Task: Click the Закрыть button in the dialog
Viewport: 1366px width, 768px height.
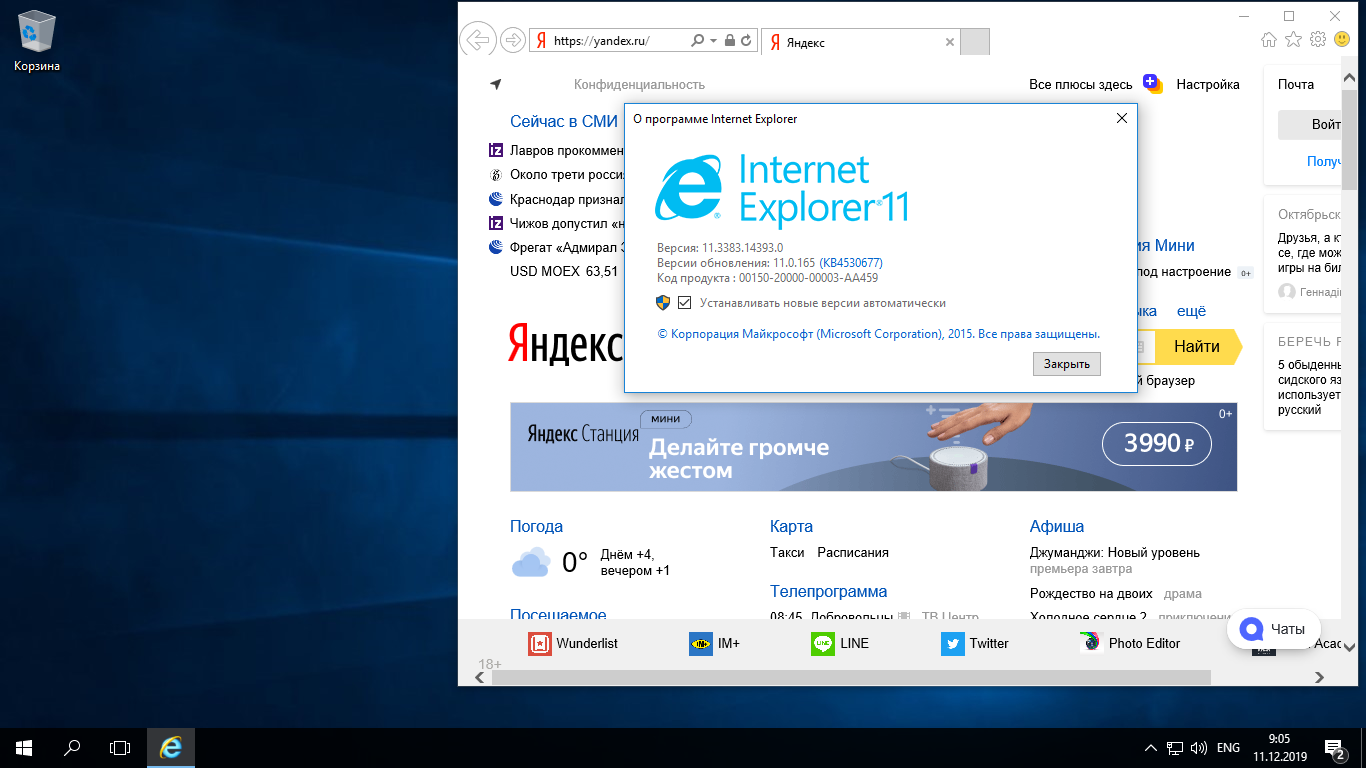Action: (1067, 364)
